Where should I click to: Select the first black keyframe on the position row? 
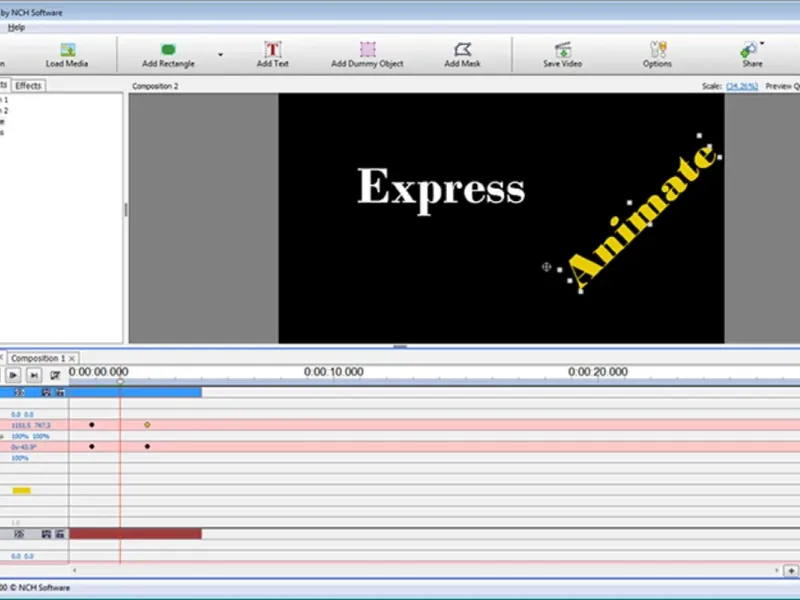point(92,424)
